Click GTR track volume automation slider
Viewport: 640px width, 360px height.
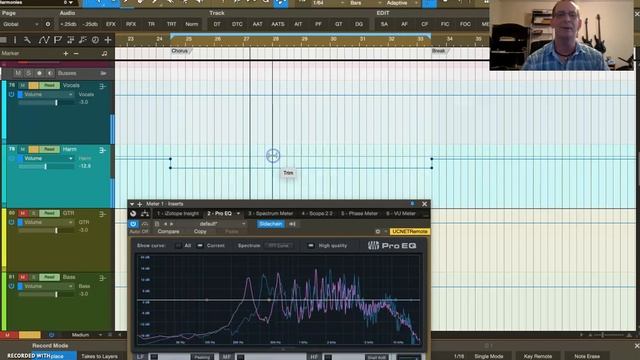(46, 231)
